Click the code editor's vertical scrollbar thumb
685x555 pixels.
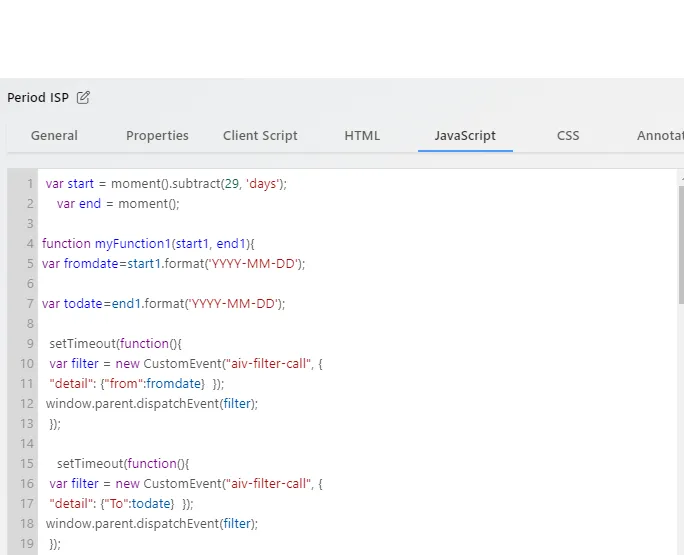pyautogui.click(x=681, y=245)
